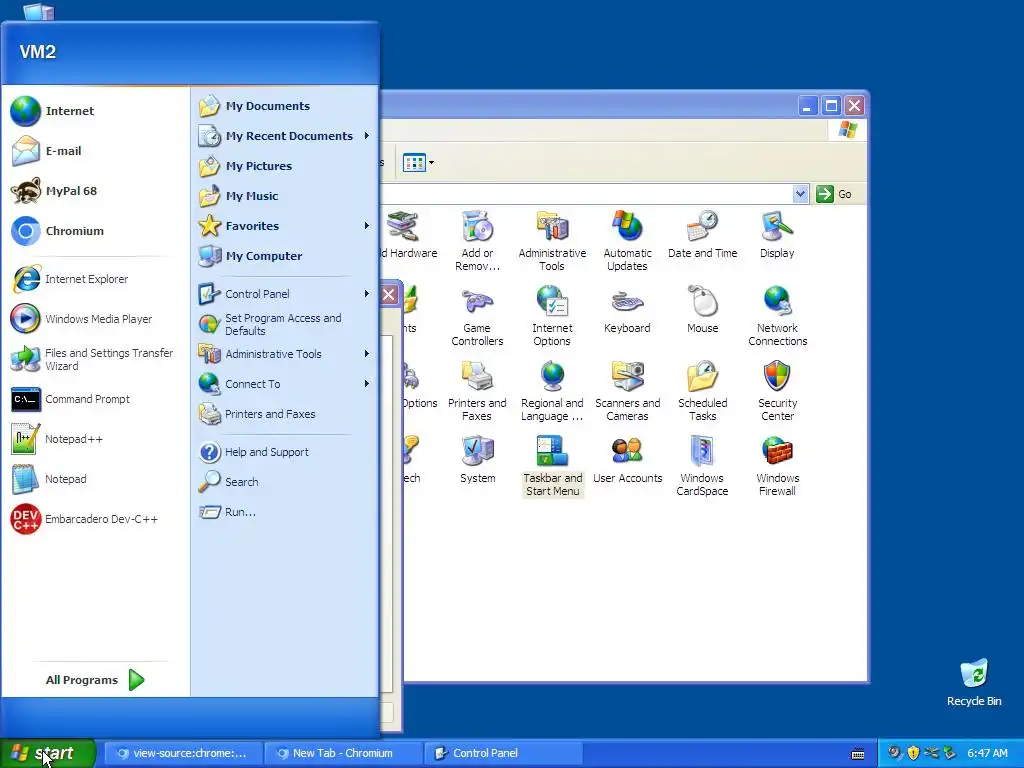The width and height of the screenshot is (1024, 768).
Task: Open Network Connections icon
Action: click(x=777, y=315)
